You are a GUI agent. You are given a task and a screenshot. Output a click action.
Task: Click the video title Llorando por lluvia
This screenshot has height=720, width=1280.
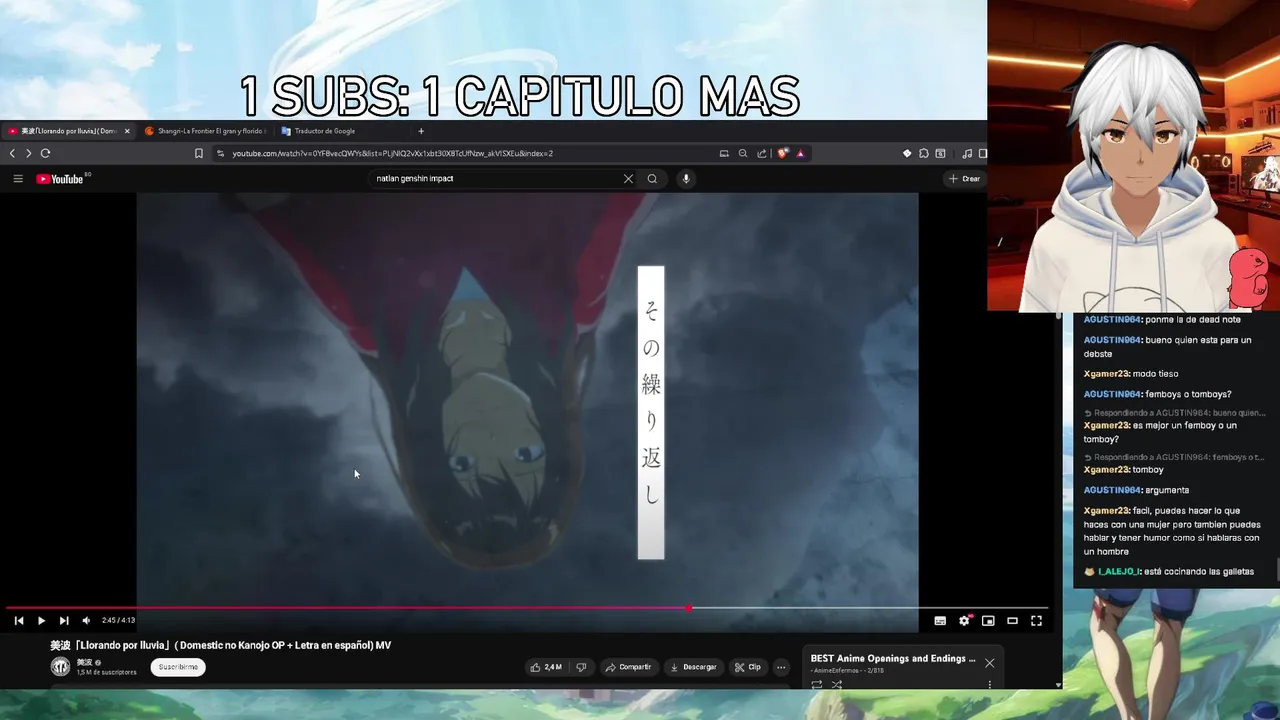(220, 645)
